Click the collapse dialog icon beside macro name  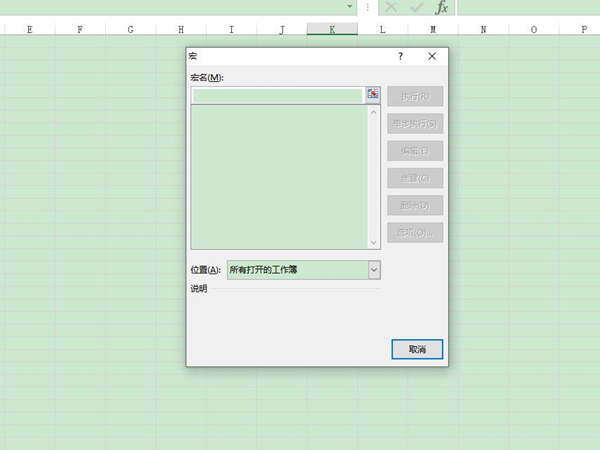373,95
